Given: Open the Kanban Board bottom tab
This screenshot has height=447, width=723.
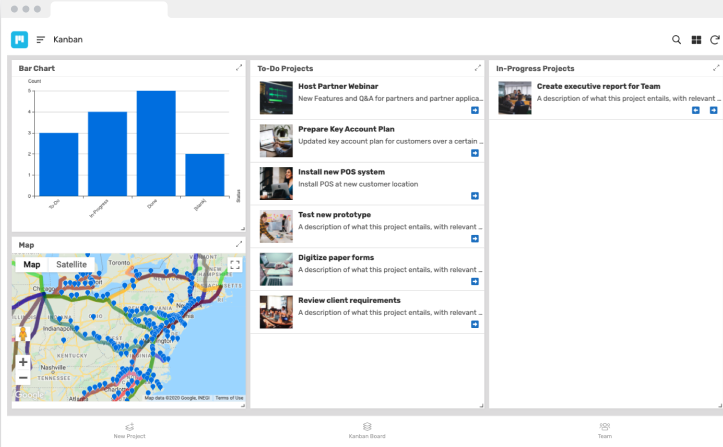Looking at the screenshot, I should tap(367, 430).
